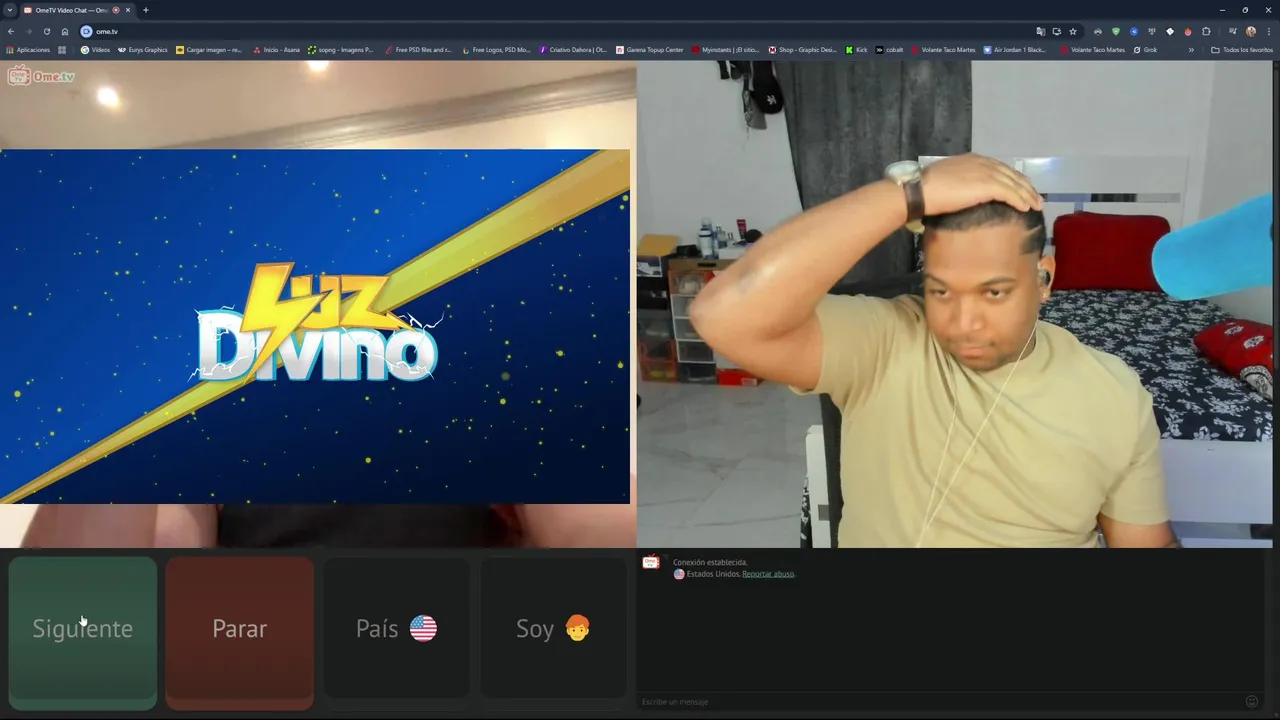
Task: Open the Criativo Dahora bookmark
Action: [x=573, y=50]
